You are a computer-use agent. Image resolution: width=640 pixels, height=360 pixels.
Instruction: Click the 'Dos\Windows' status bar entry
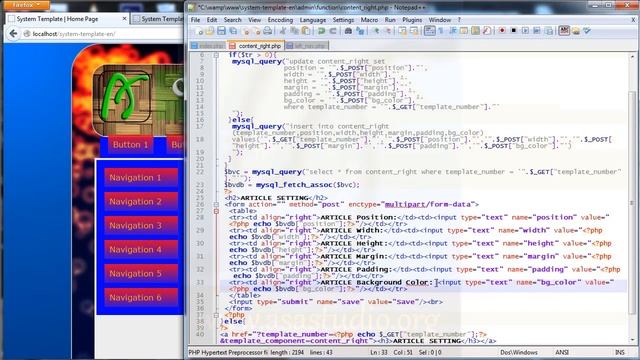click(519, 352)
